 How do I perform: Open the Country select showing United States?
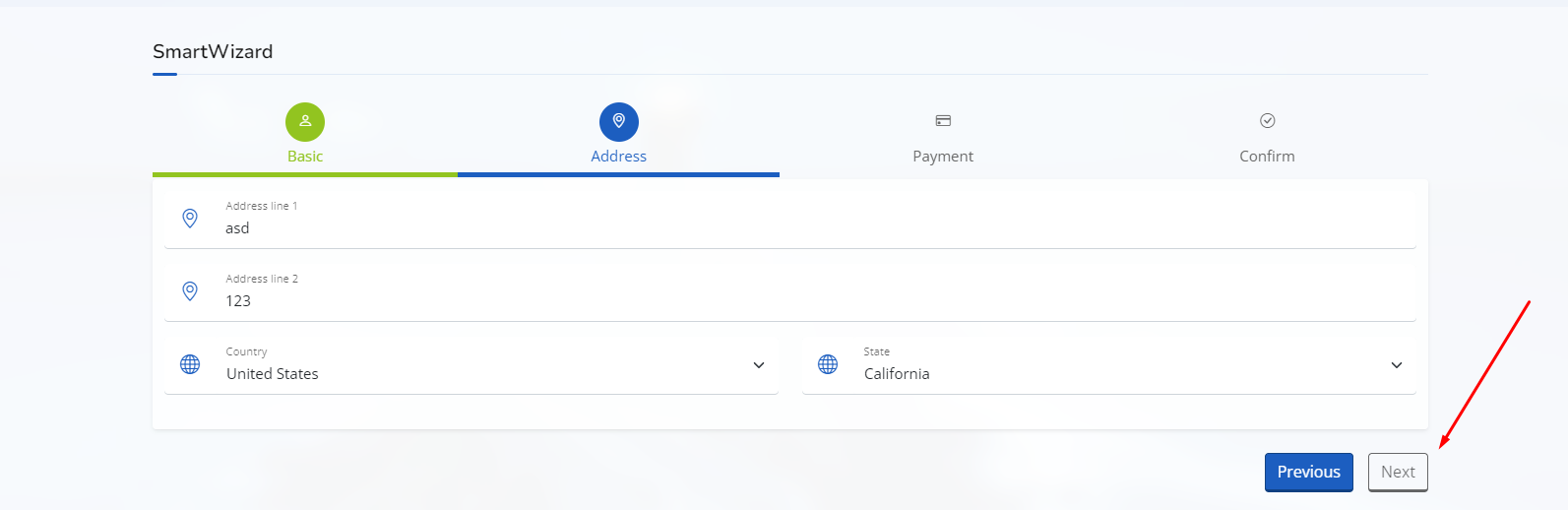[471, 365]
